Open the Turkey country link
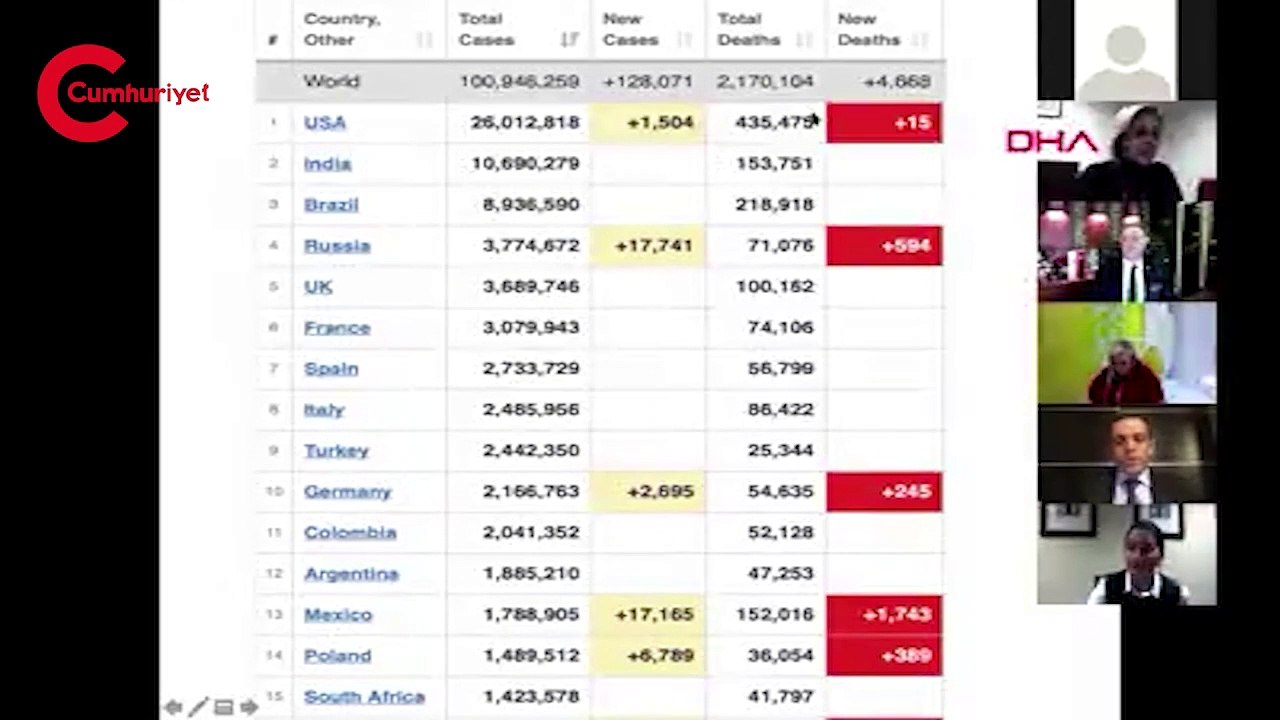 (x=336, y=450)
